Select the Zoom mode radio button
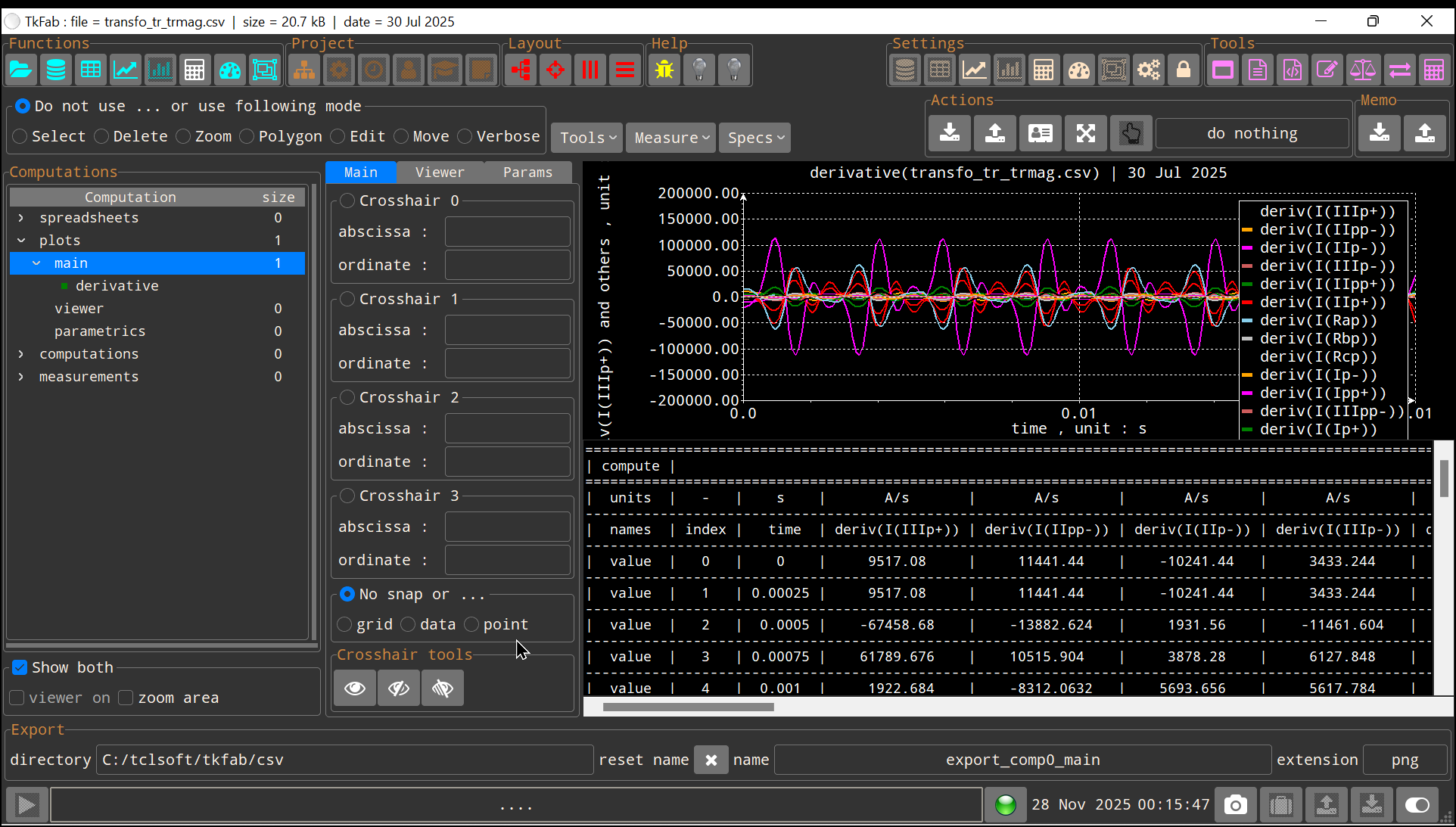 184,136
